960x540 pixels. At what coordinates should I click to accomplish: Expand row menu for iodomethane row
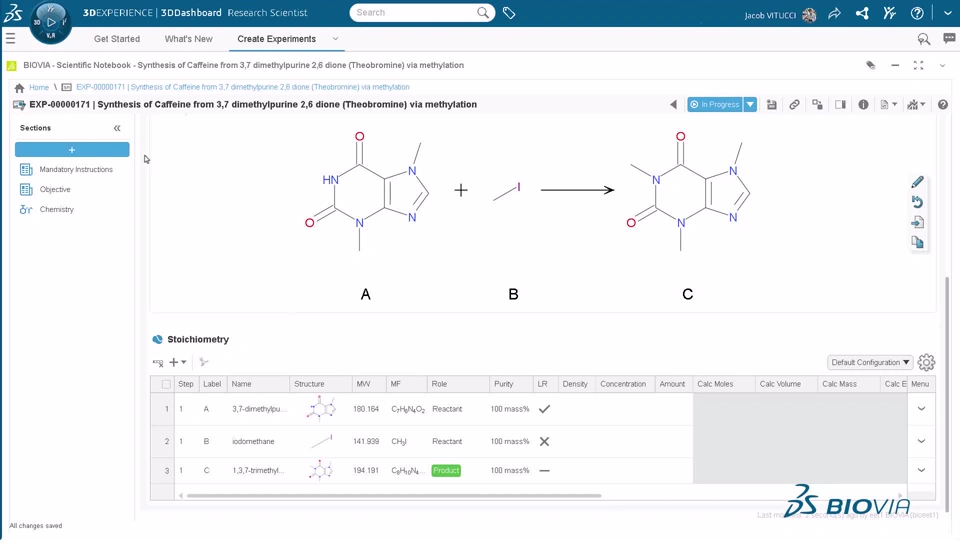click(x=921, y=441)
